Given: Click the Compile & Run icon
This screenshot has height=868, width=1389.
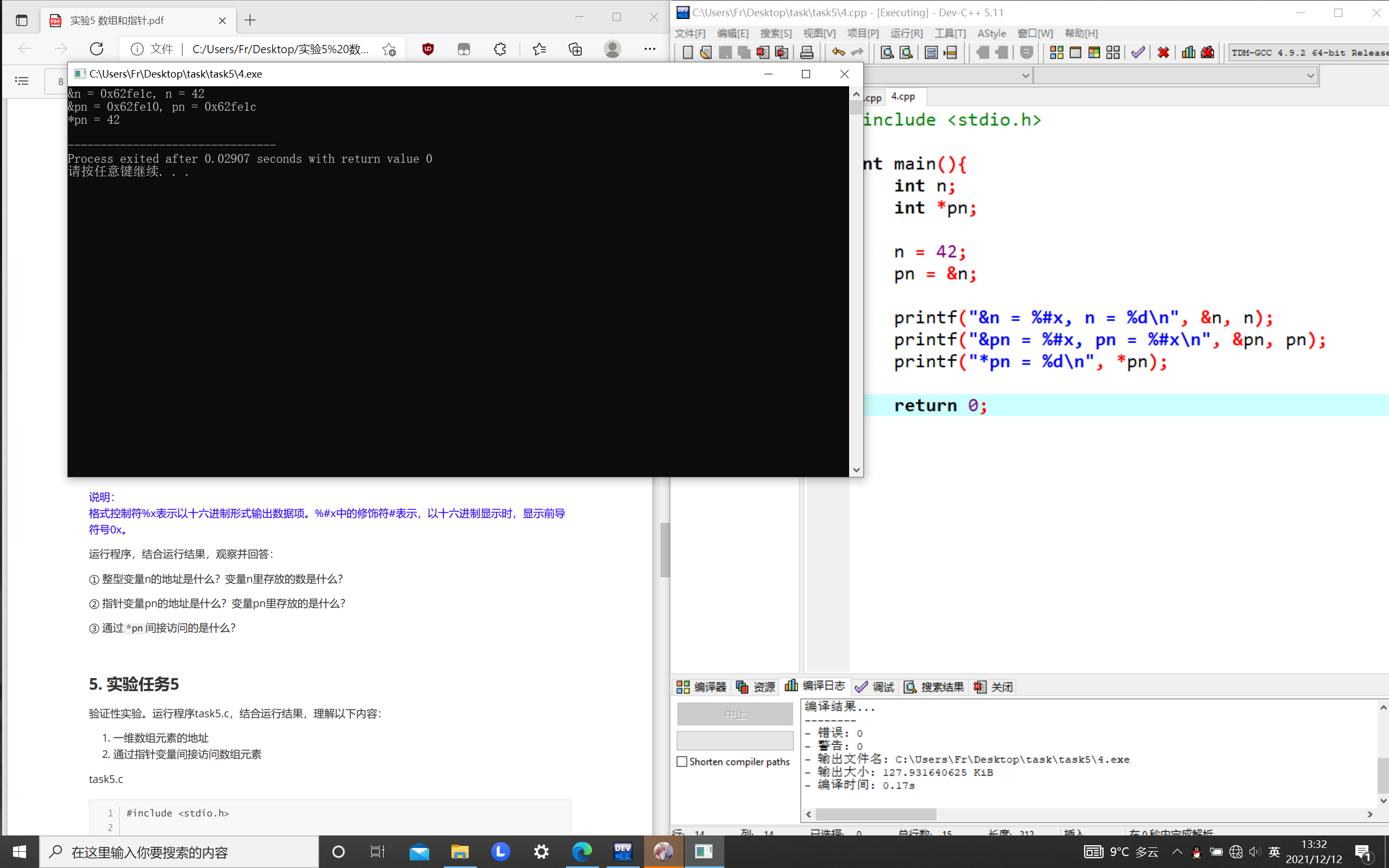Looking at the screenshot, I should tap(1094, 52).
